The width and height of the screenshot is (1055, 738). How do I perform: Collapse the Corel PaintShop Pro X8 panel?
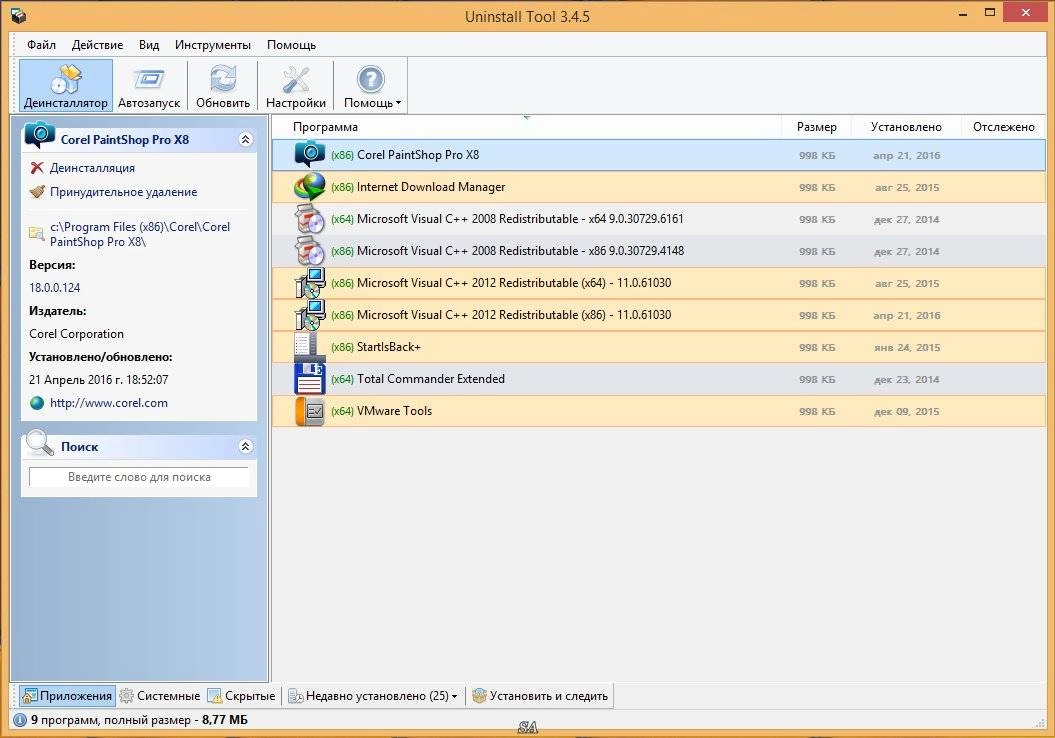tap(246, 139)
